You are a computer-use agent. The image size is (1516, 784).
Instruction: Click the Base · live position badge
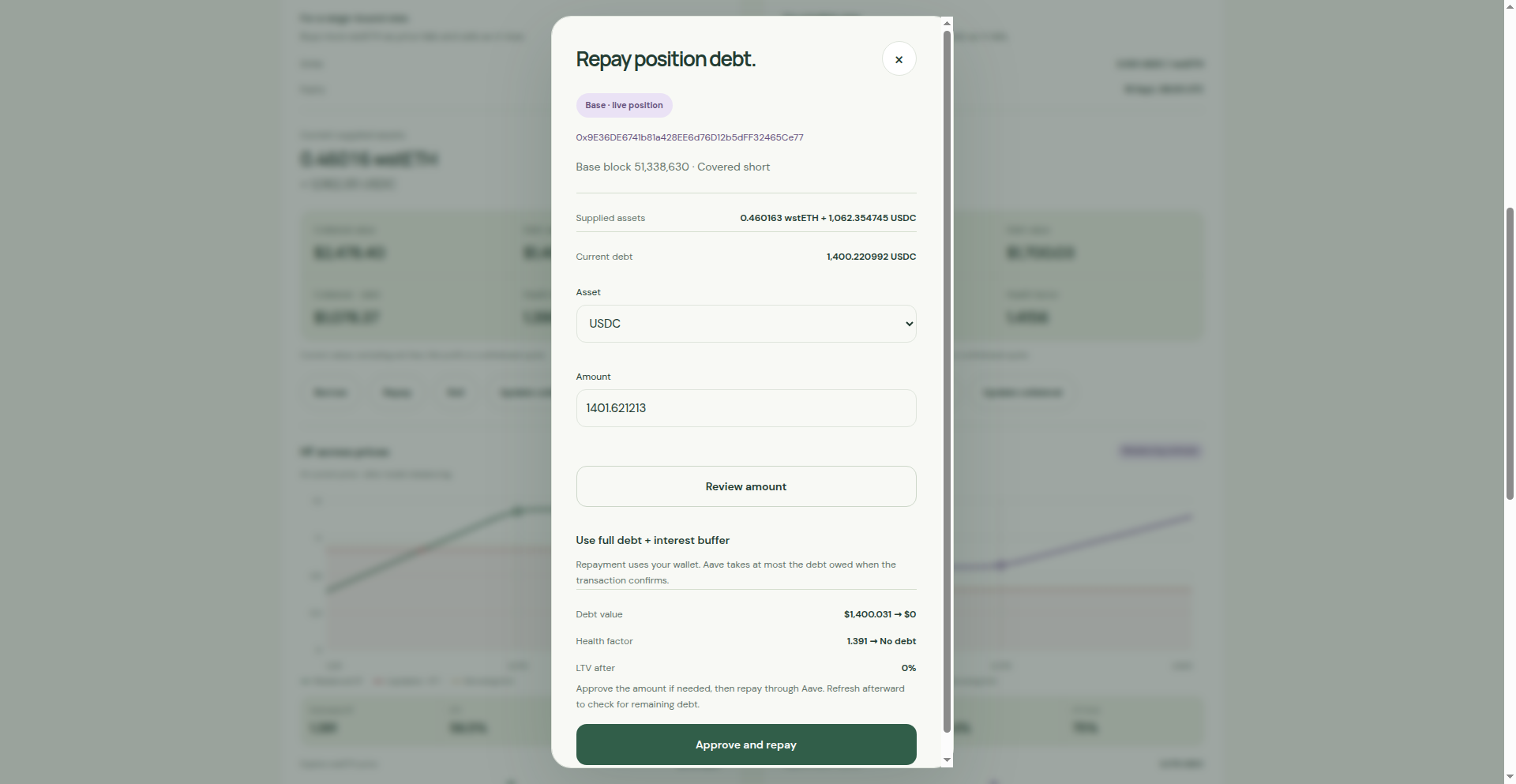tap(624, 105)
